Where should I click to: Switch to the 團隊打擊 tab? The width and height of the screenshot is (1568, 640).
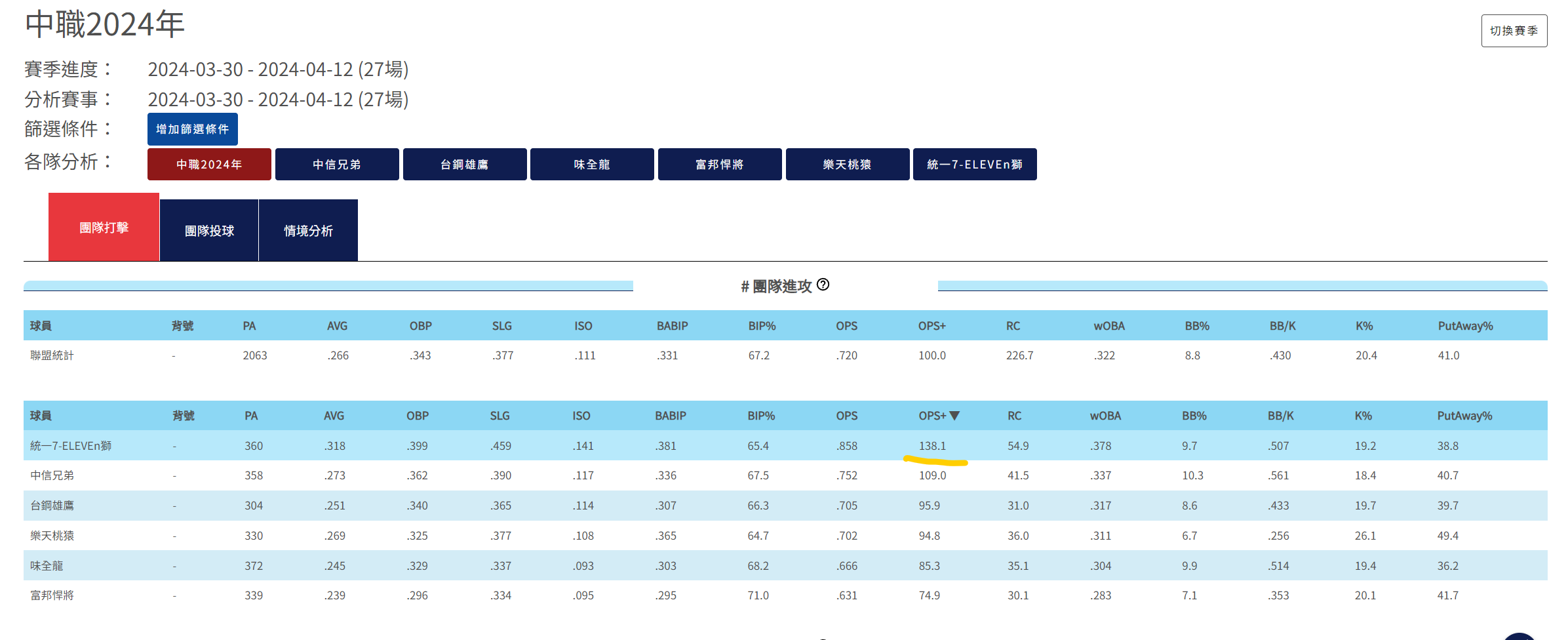pos(104,228)
